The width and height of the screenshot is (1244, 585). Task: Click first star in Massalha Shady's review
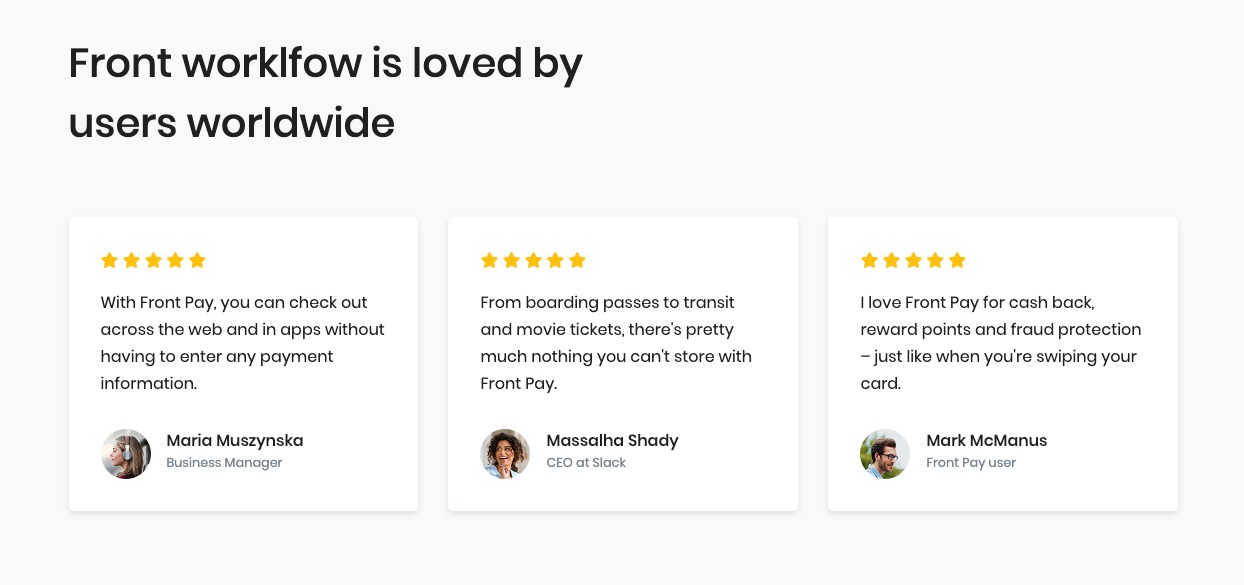[489, 260]
